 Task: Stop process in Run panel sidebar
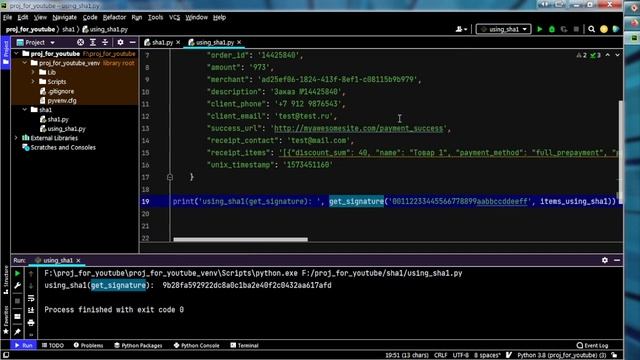18,301
